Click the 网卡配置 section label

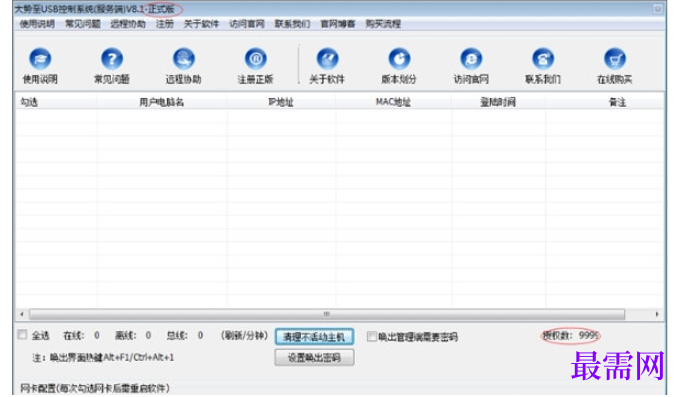coord(95,388)
